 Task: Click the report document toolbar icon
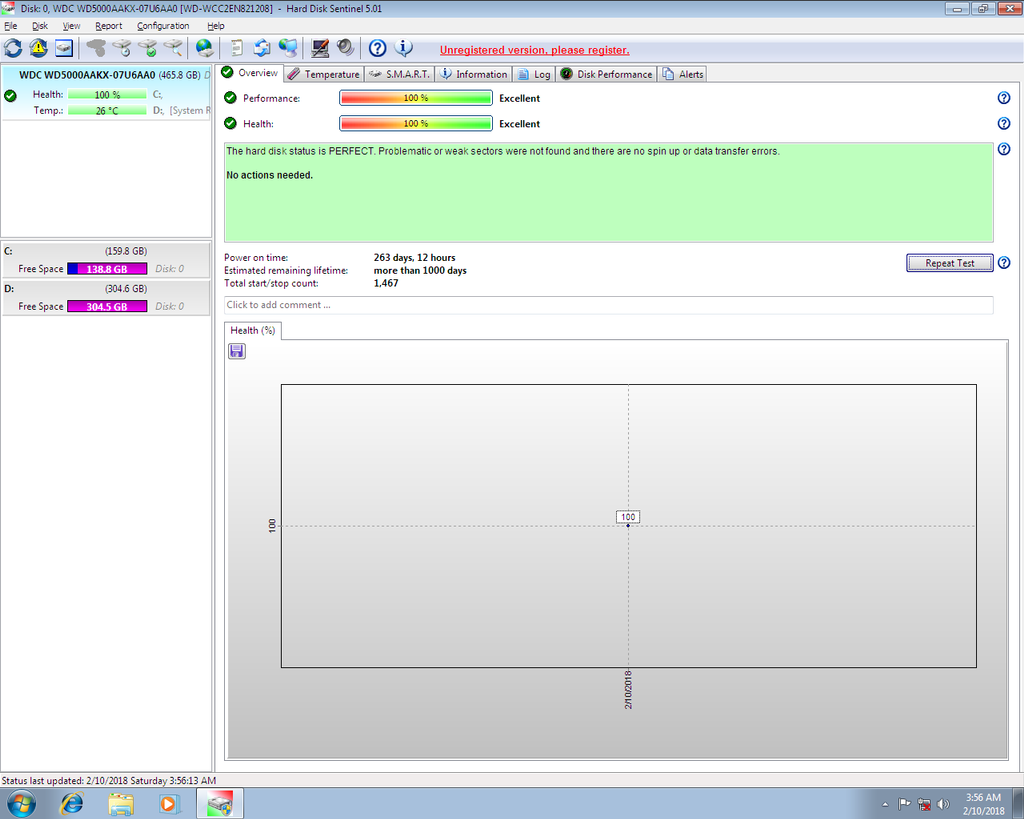pos(237,48)
